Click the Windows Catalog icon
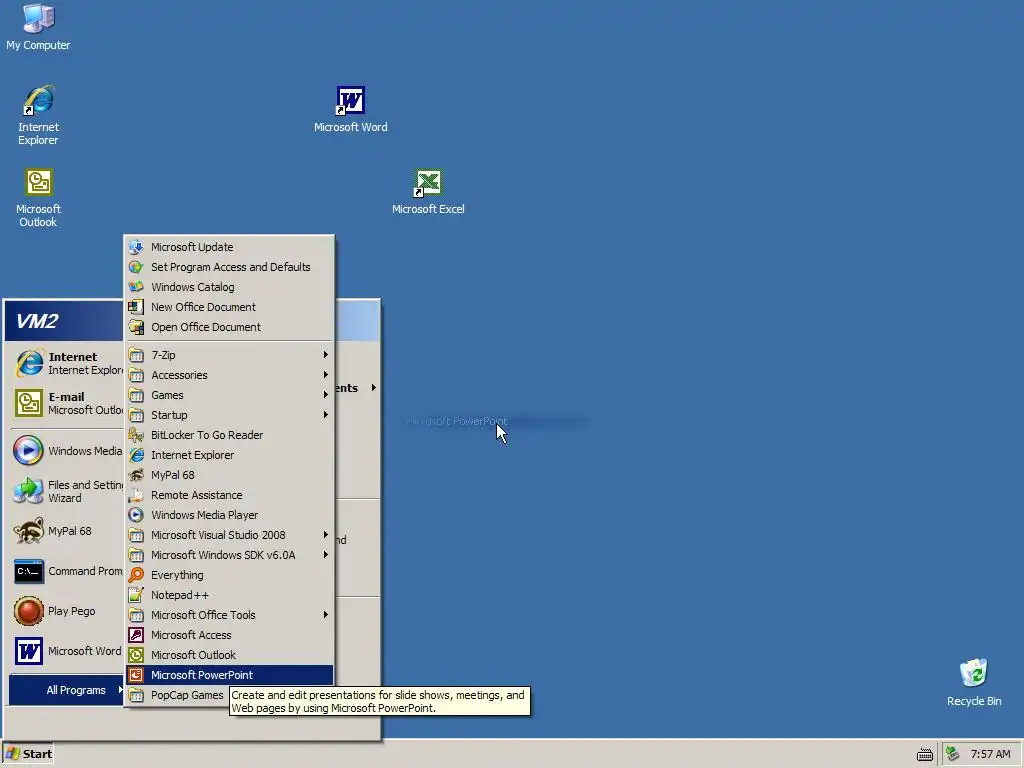This screenshot has width=1024, height=768. 136,287
